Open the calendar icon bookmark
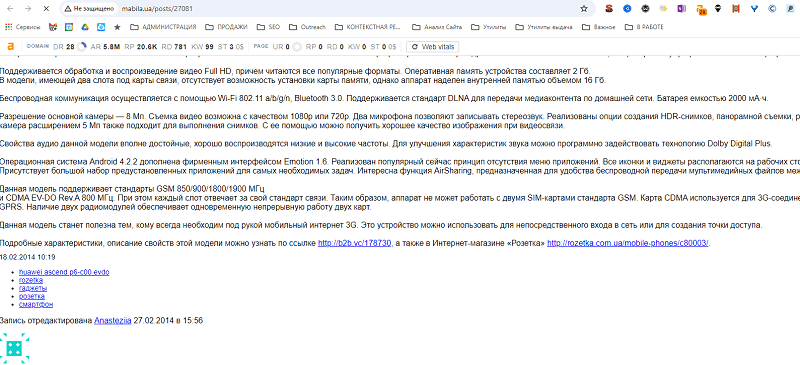The height and width of the screenshot is (365, 800). pyautogui.click(x=69, y=27)
